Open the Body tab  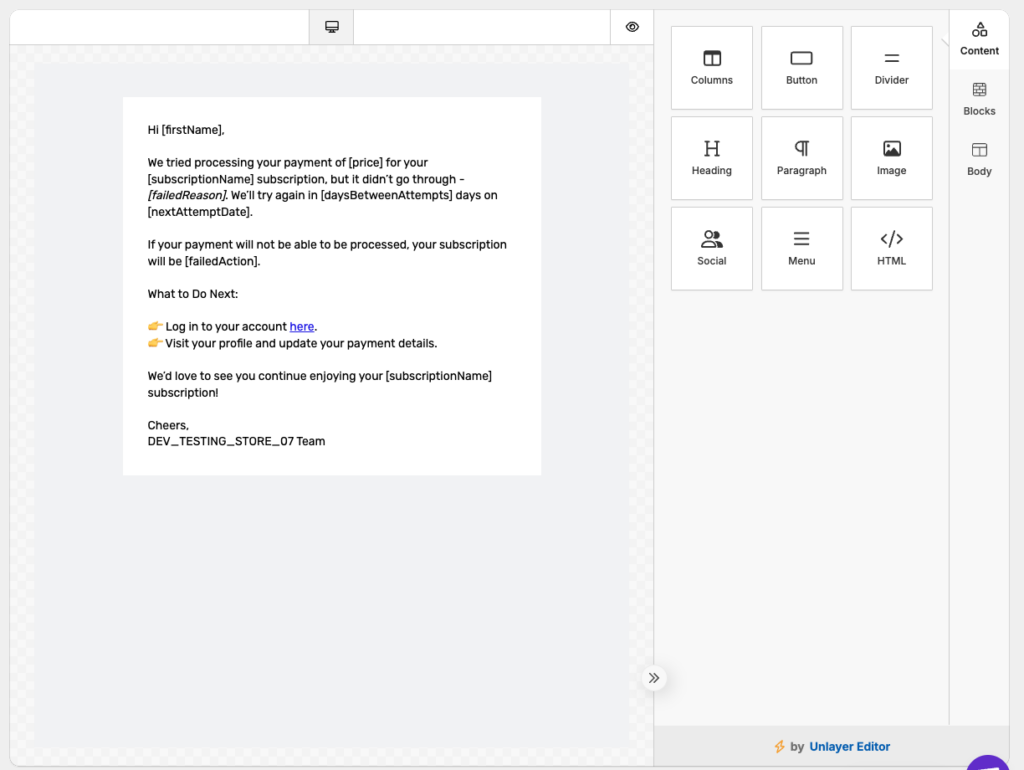[x=979, y=159]
